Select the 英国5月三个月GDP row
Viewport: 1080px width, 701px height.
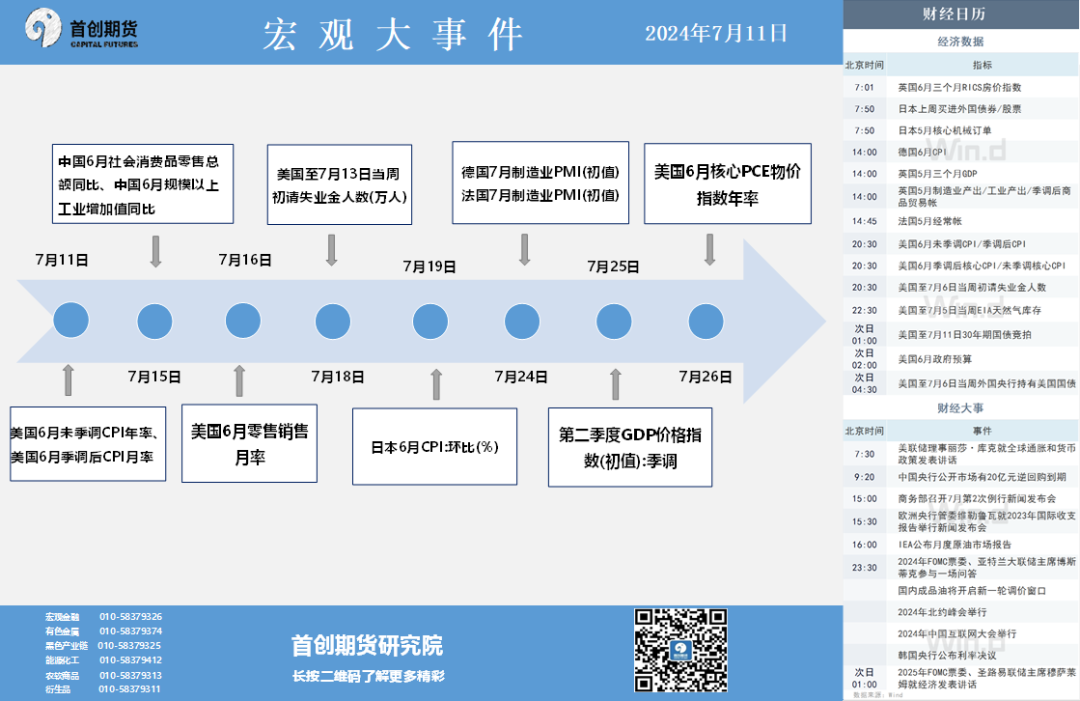point(961,174)
